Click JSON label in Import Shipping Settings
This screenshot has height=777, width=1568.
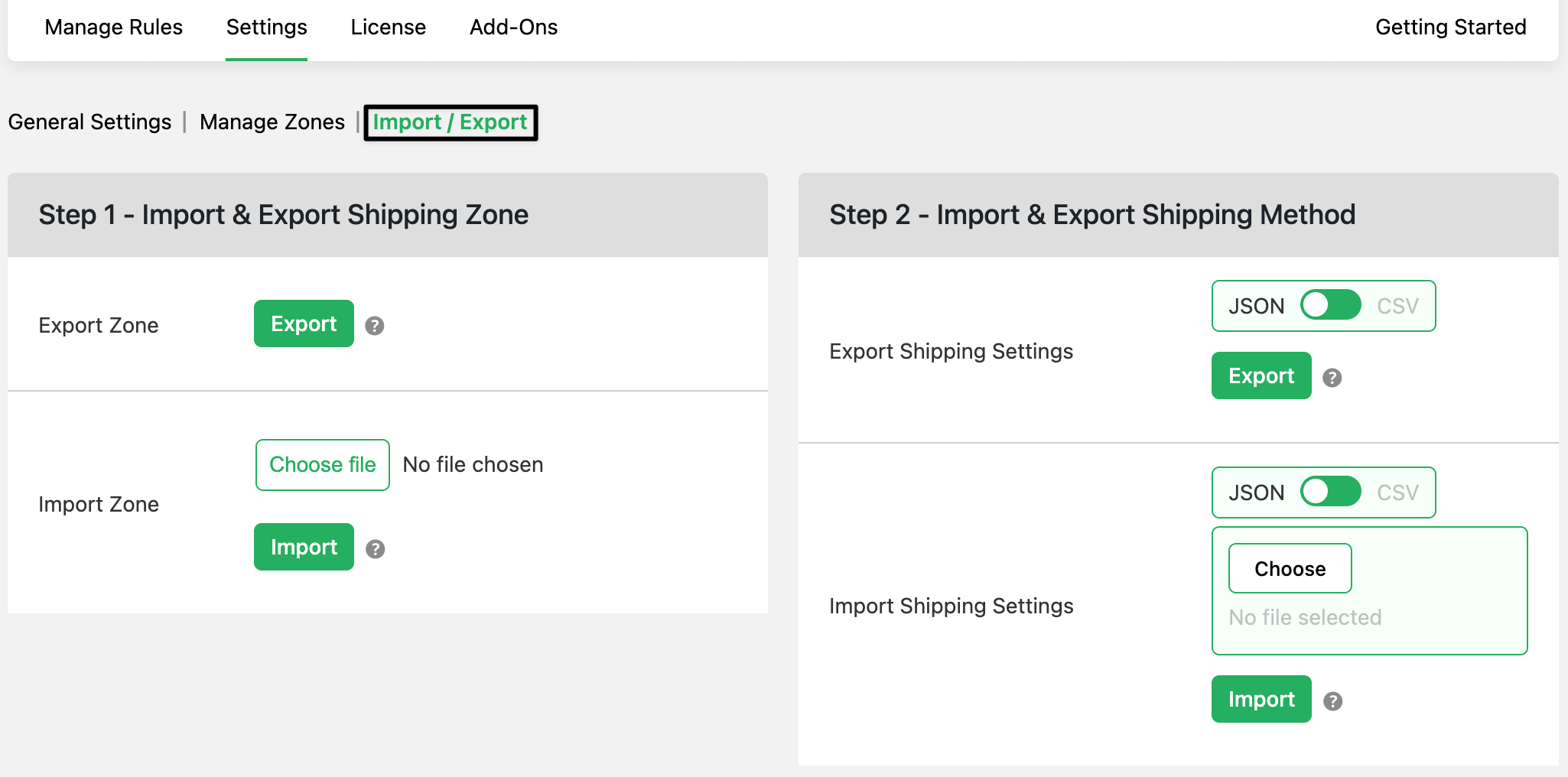click(1256, 493)
